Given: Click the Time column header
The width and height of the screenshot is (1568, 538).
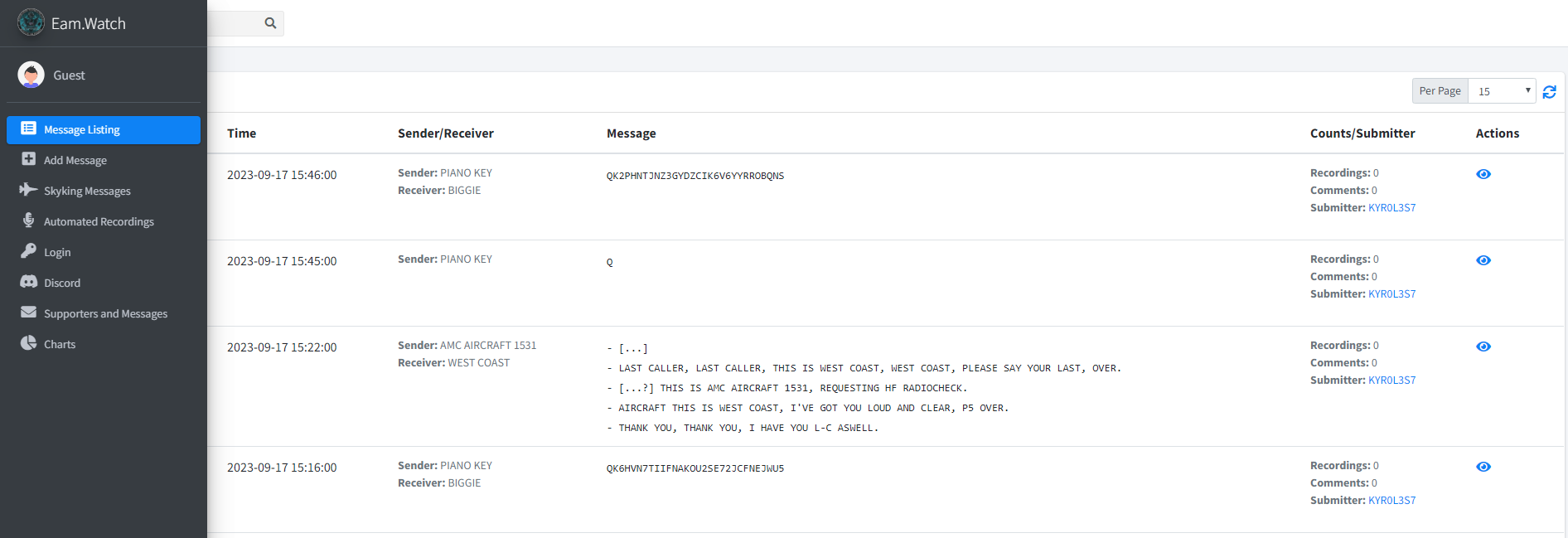Looking at the screenshot, I should (x=241, y=133).
